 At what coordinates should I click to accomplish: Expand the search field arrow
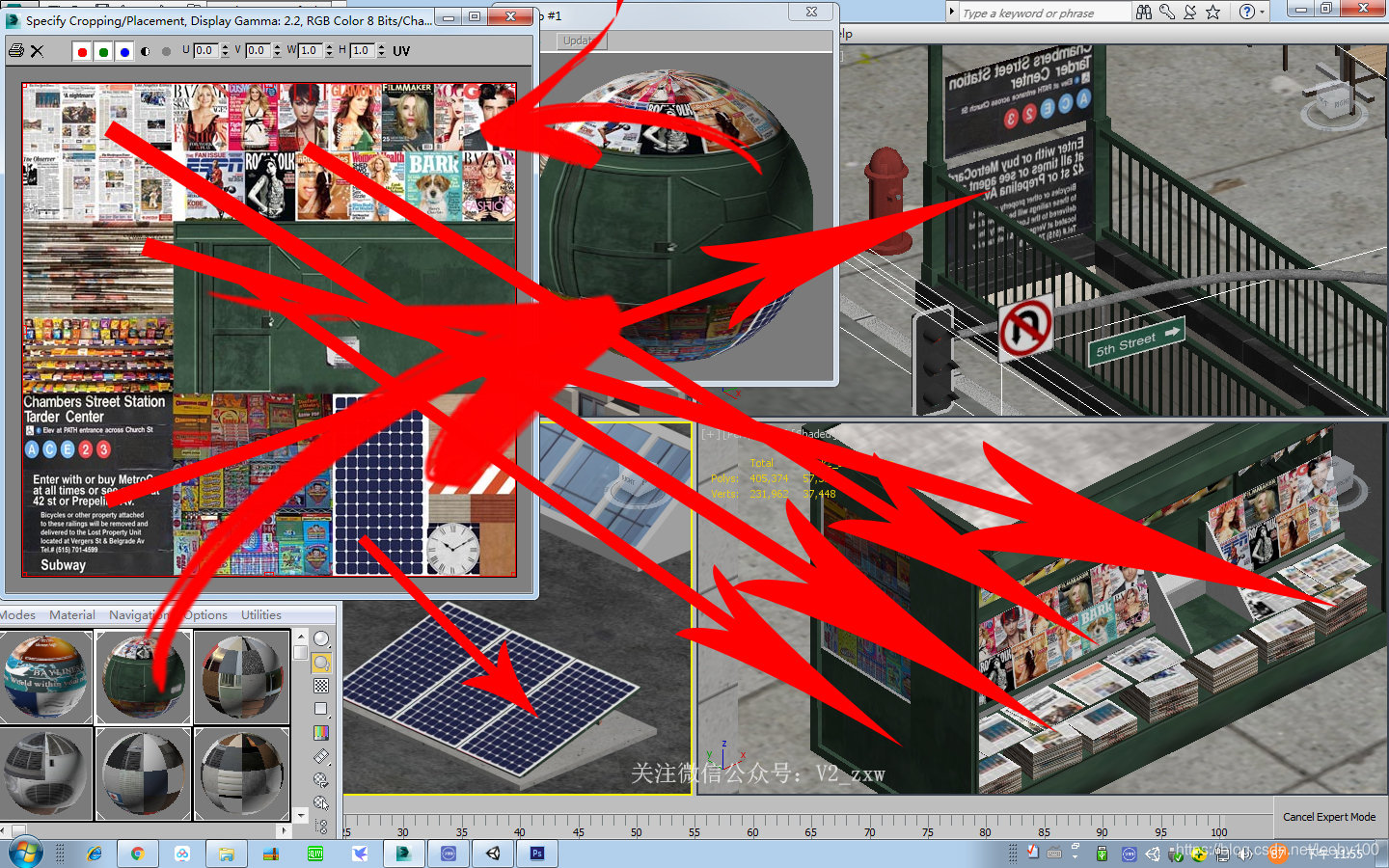(x=952, y=13)
